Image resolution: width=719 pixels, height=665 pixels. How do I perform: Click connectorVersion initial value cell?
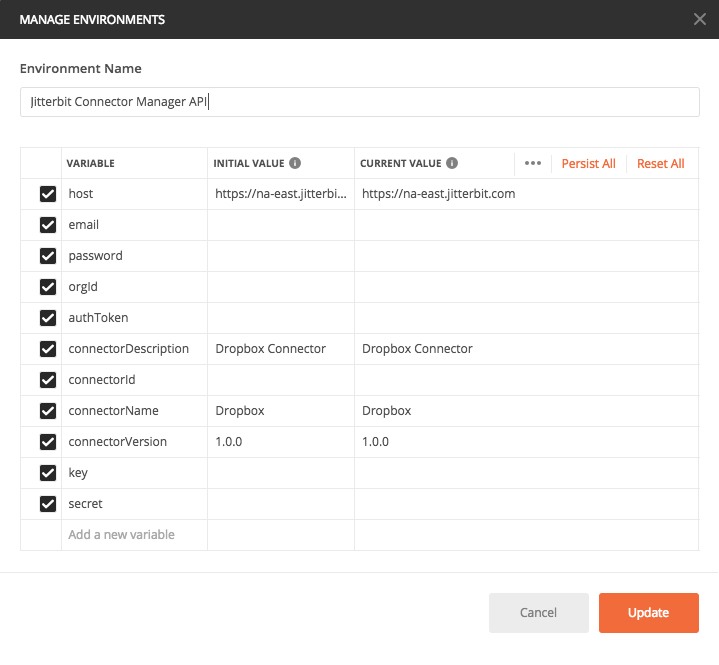click(280, 442)
